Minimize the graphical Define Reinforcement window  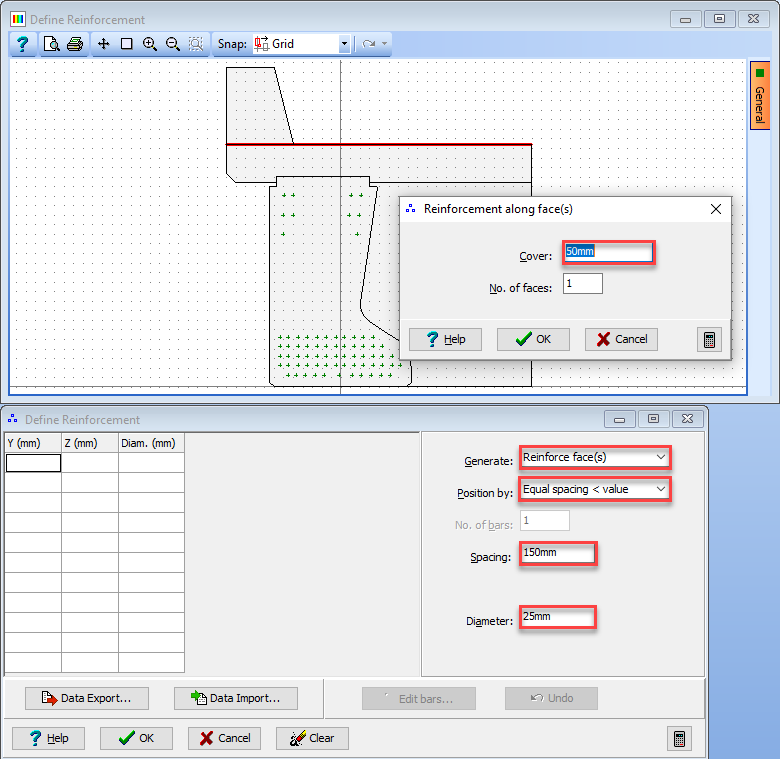point(685,19)
